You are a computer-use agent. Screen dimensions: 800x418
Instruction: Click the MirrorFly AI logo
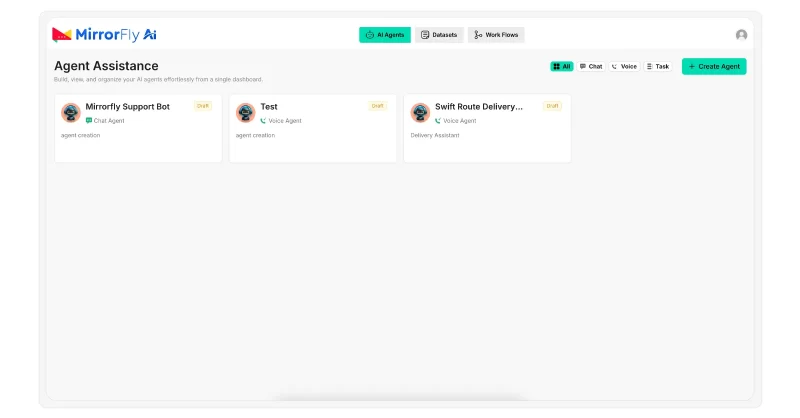pyautogui.click(x=104, y=35)
